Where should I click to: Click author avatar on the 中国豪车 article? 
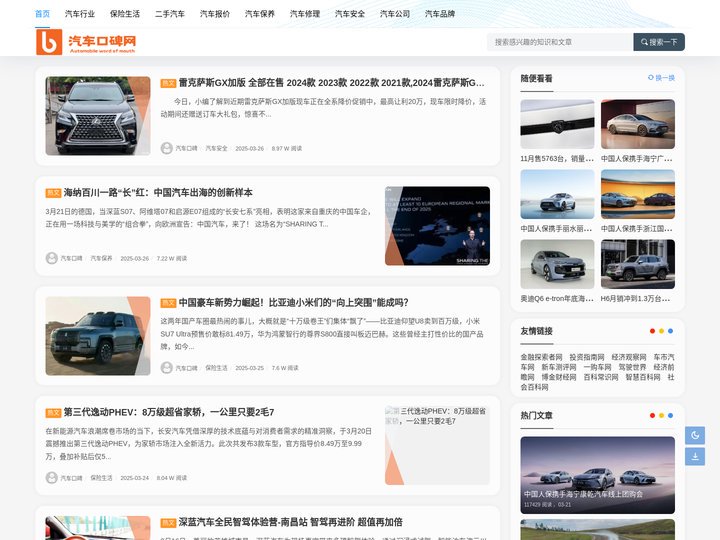click(x=166, y=368)
